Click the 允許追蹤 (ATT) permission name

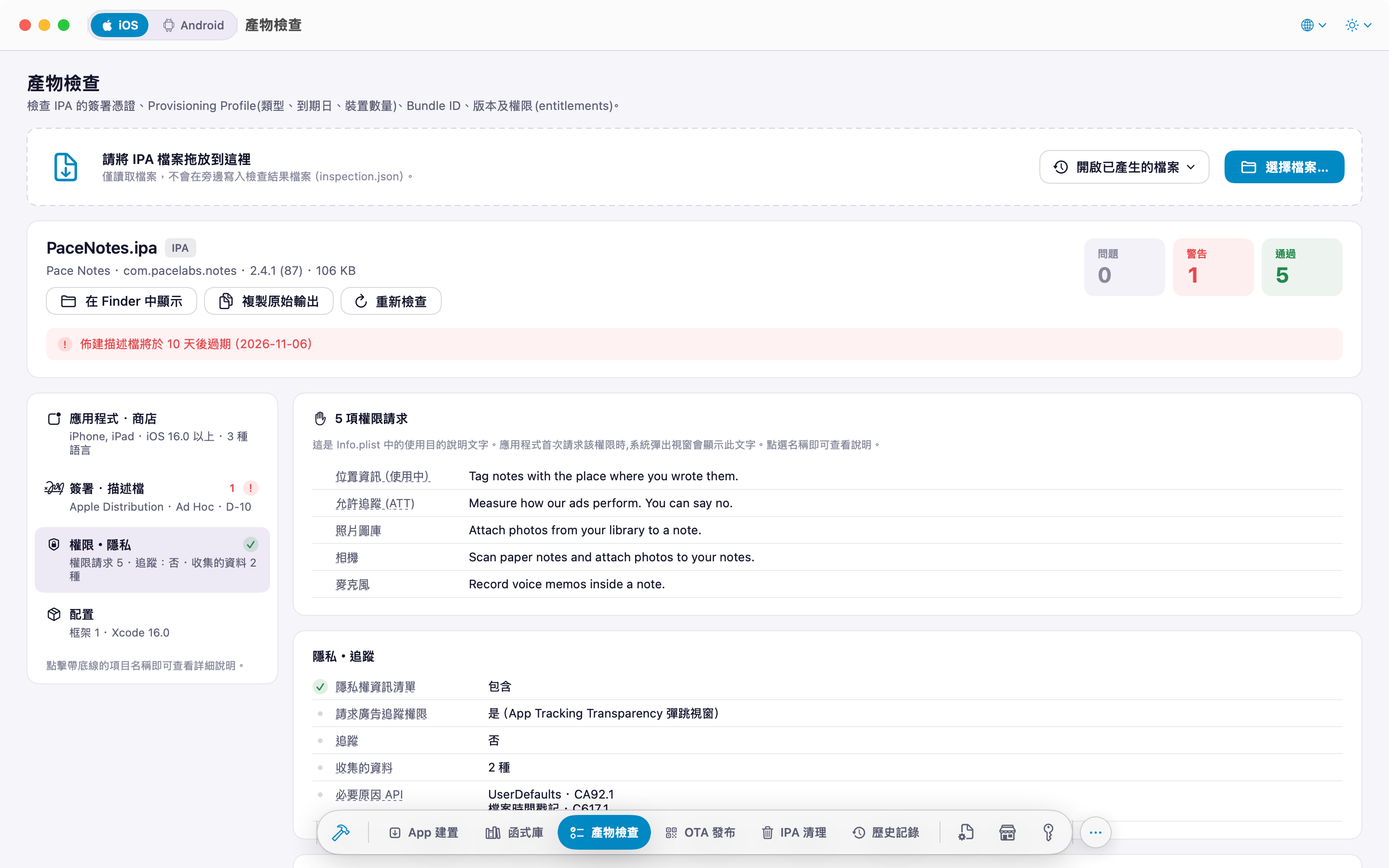coord(375,503)
